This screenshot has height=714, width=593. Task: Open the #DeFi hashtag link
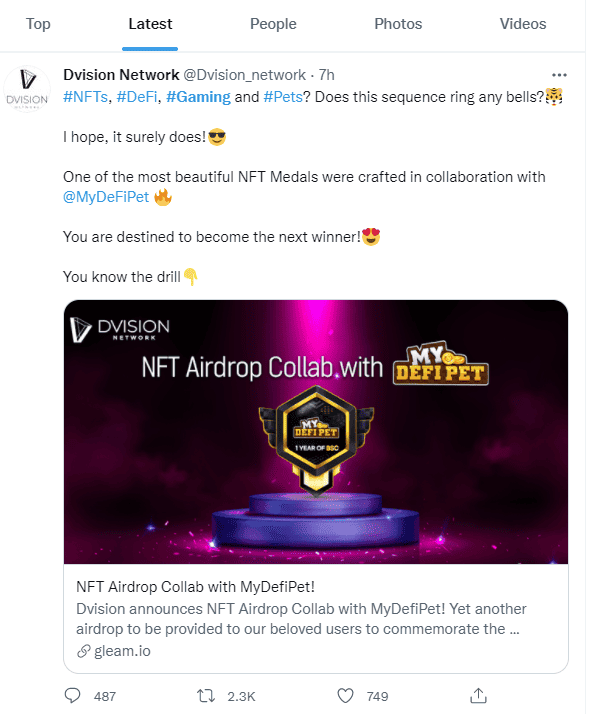pos(137,97)
